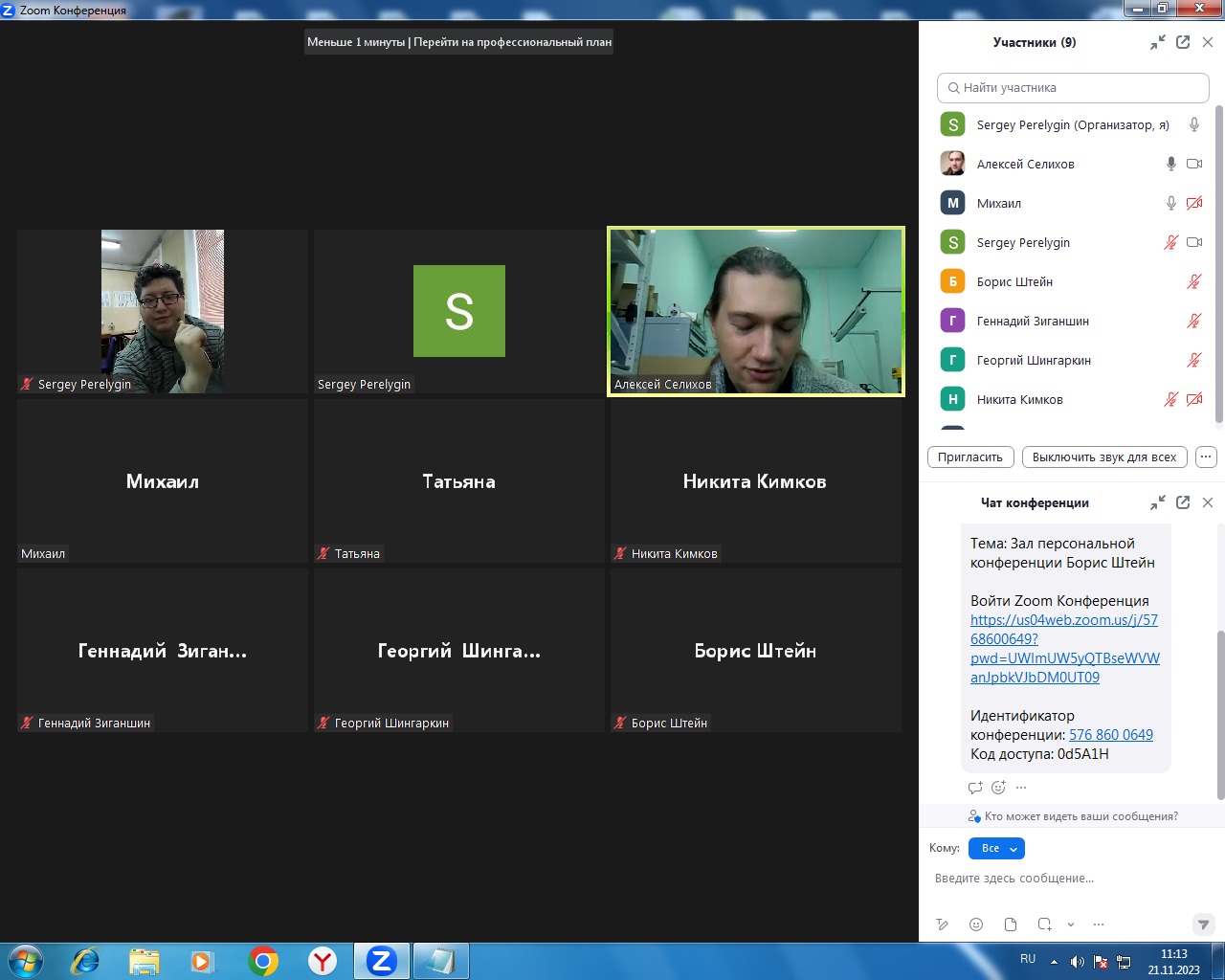Toggle Михаил's disabled camera icon
1225x980 pixels.
(x=1194, y=203)
